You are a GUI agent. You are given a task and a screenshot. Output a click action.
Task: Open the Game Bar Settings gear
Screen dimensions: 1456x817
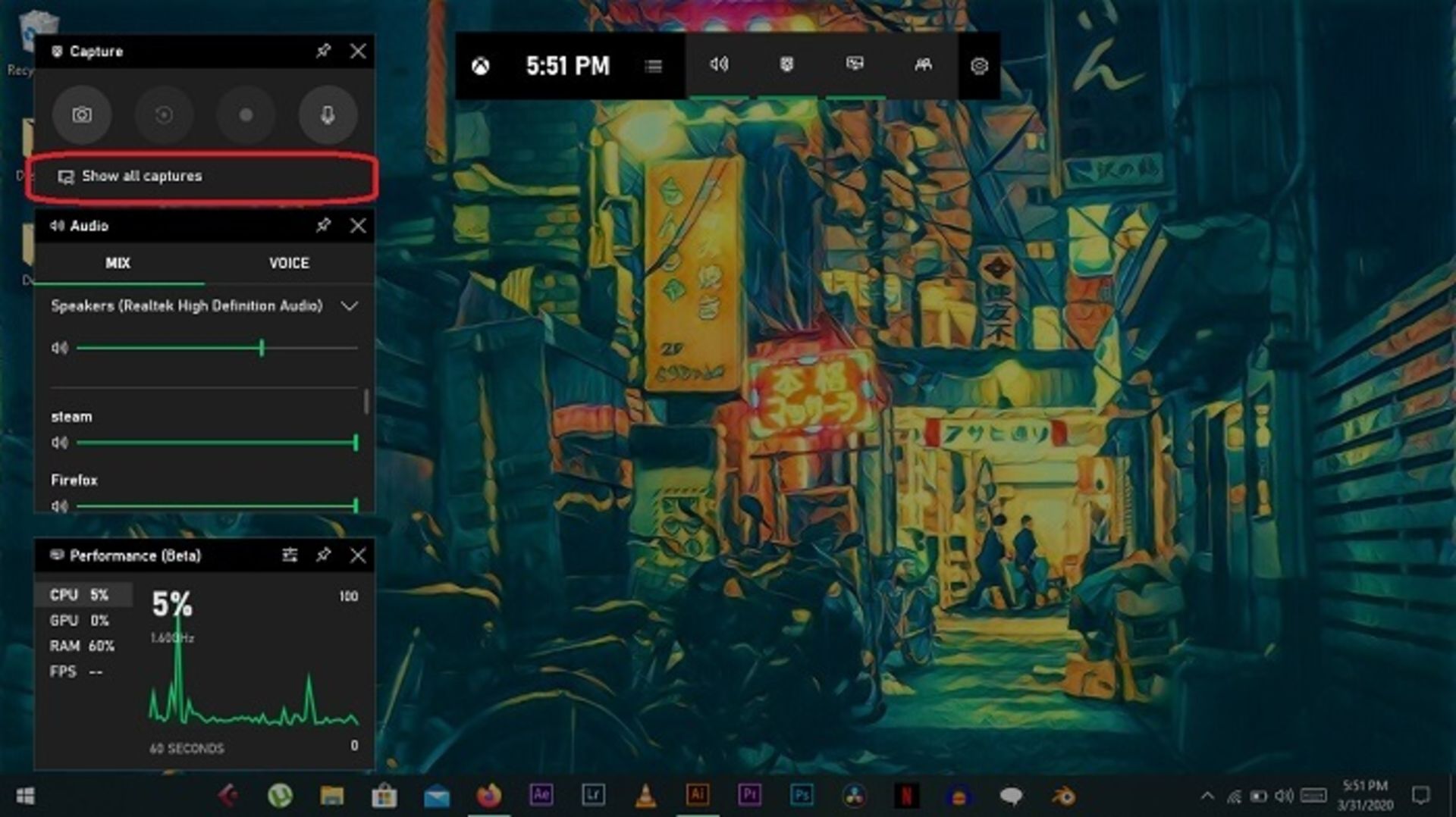[x=980, y=66]
